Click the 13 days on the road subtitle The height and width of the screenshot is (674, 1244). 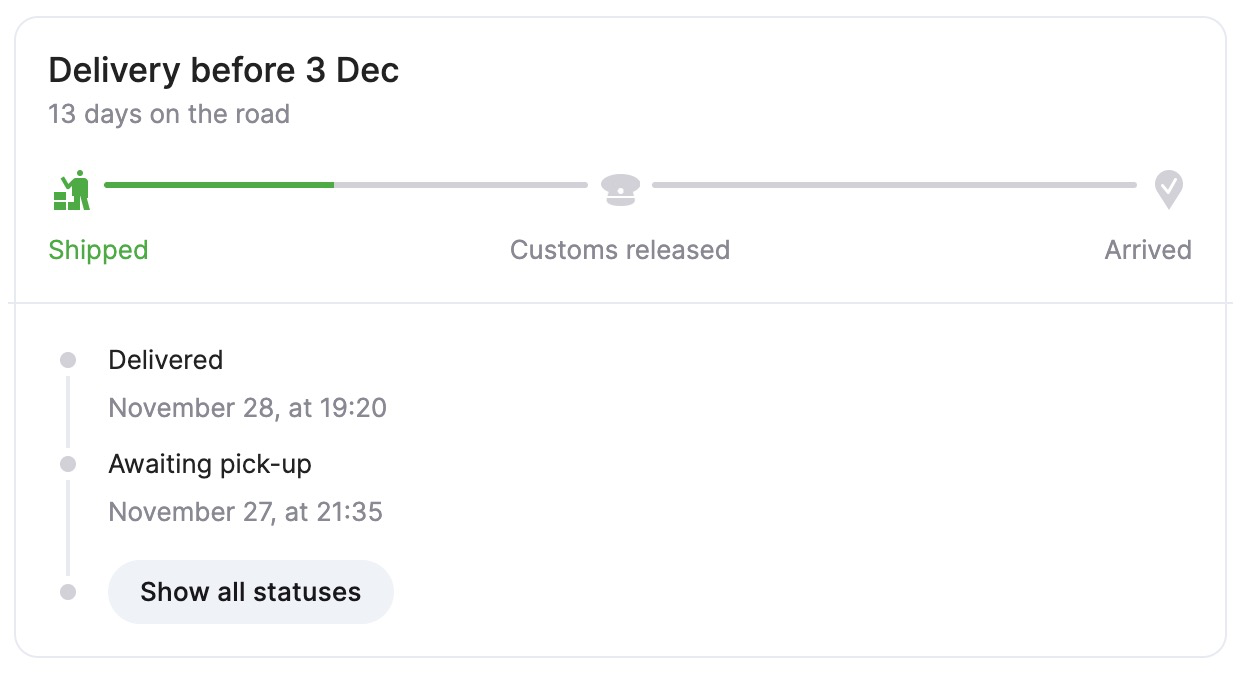(x=169, y=114)
